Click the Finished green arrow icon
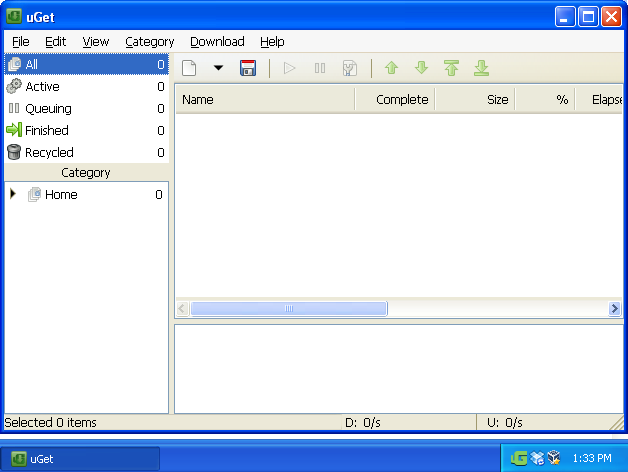Screen dimensions: 628x472 [14, 130]
